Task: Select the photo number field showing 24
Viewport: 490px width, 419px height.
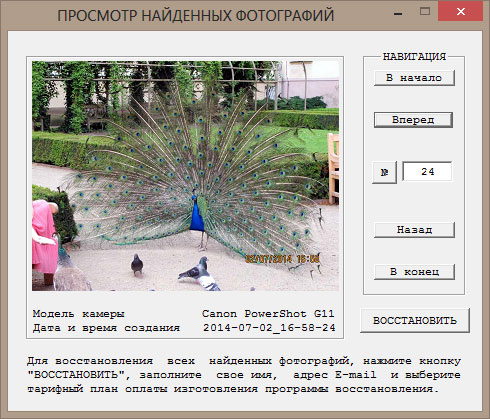Action: pyautogui.click(x=427, y=172)
